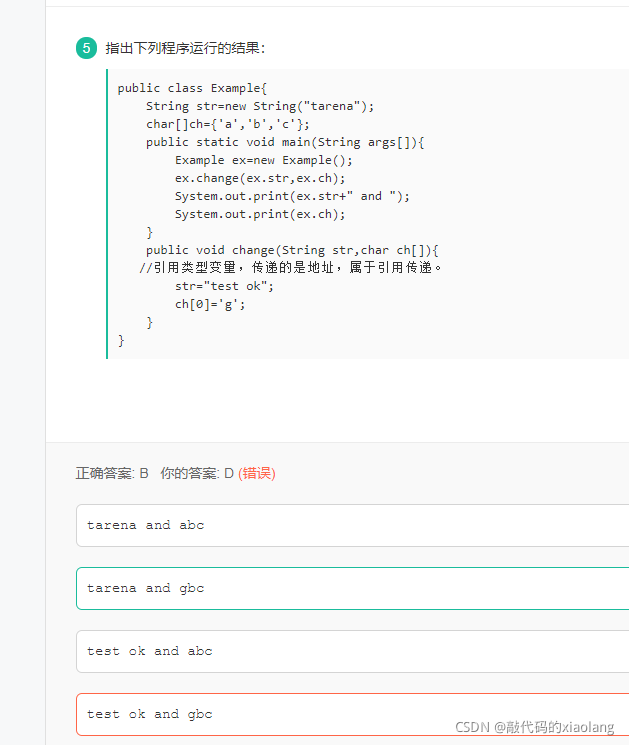Select answer option 'test ok and gbc'
The height and width of the screenshot is (745, 629).
[x=353, y=714]
